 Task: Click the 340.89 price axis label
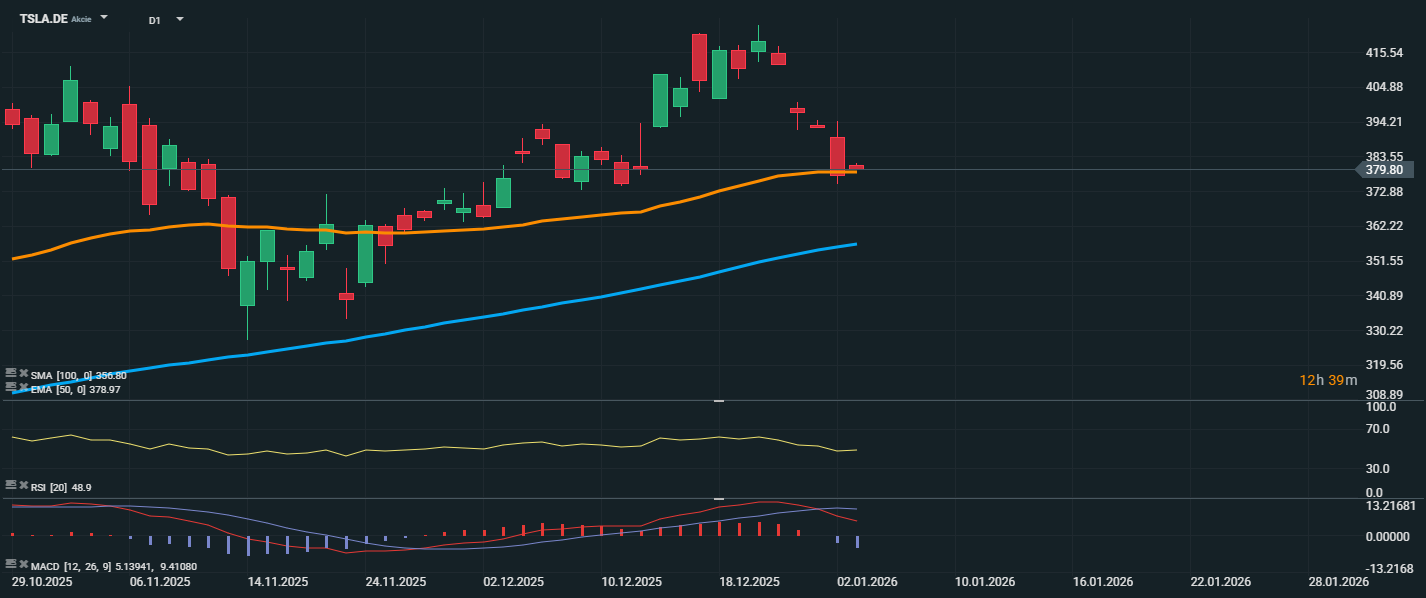click(1384, 296)
